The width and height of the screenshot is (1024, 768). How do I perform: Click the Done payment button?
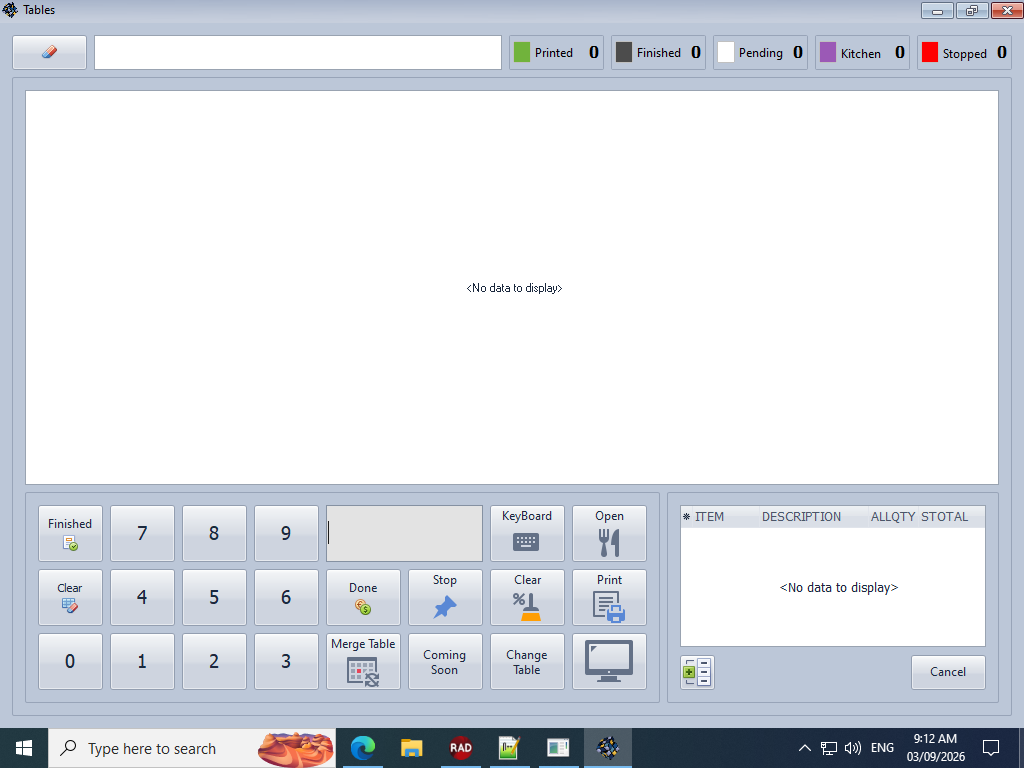(x=363, y=597)
